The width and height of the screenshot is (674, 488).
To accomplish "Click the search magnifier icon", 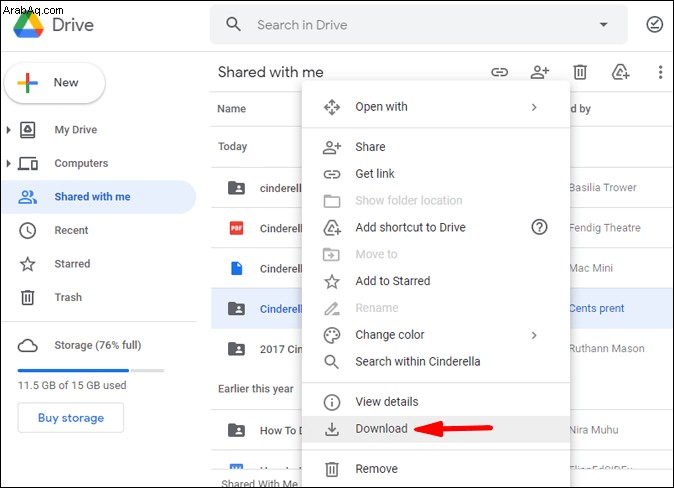I will 233,25.
